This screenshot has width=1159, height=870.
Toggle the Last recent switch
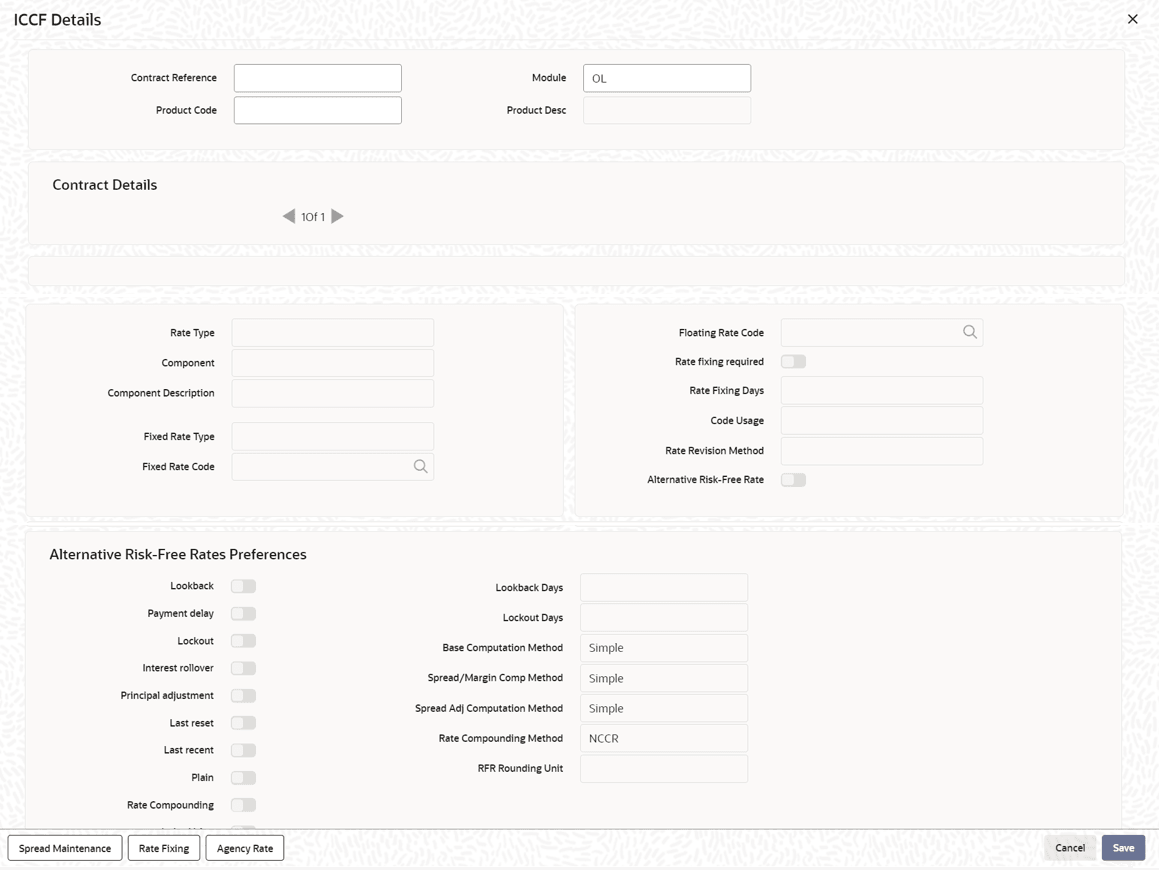pyautogui.click(x=243, y=750)
